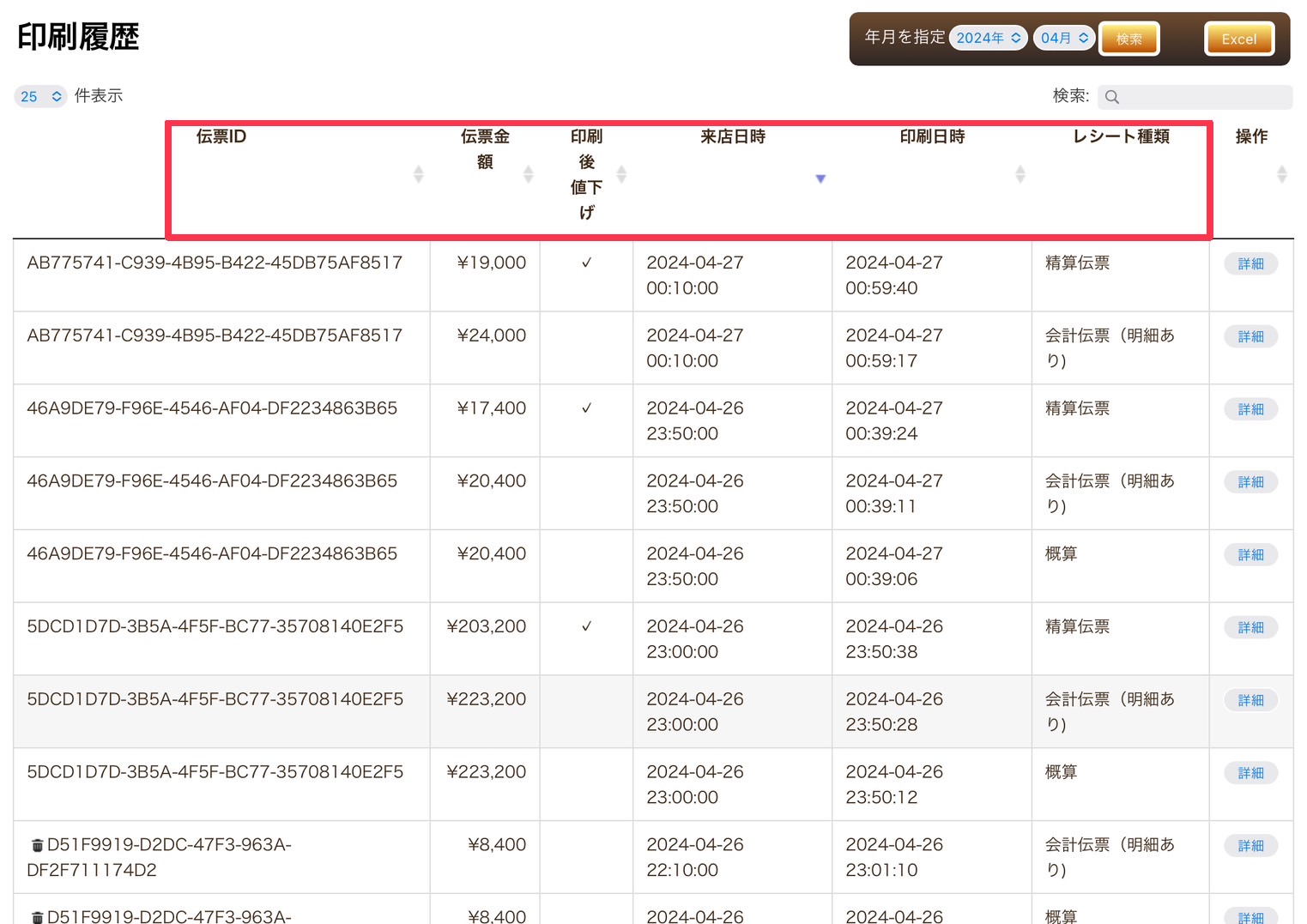Sort by 印刷後値下げ column

click(x=621, y=174)
